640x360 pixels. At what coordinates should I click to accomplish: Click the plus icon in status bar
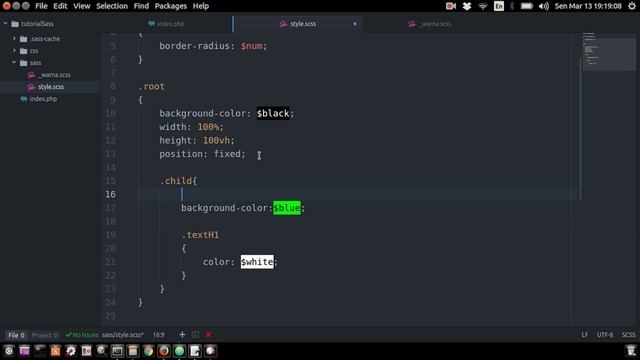point(182,335)
